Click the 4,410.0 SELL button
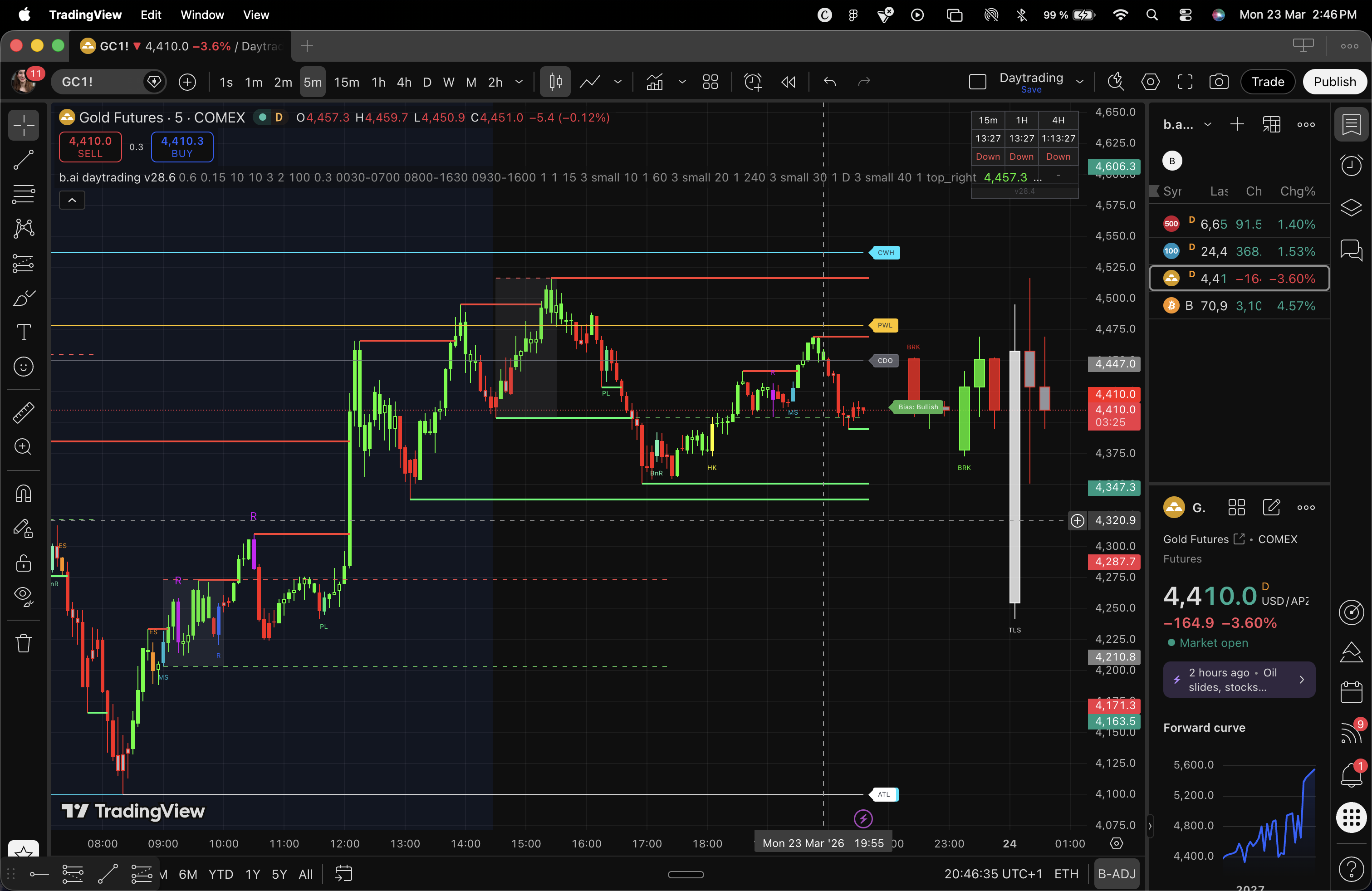The height and width of the screenshot is (891, 1372). pyautogui.click(x=90, y=147)
